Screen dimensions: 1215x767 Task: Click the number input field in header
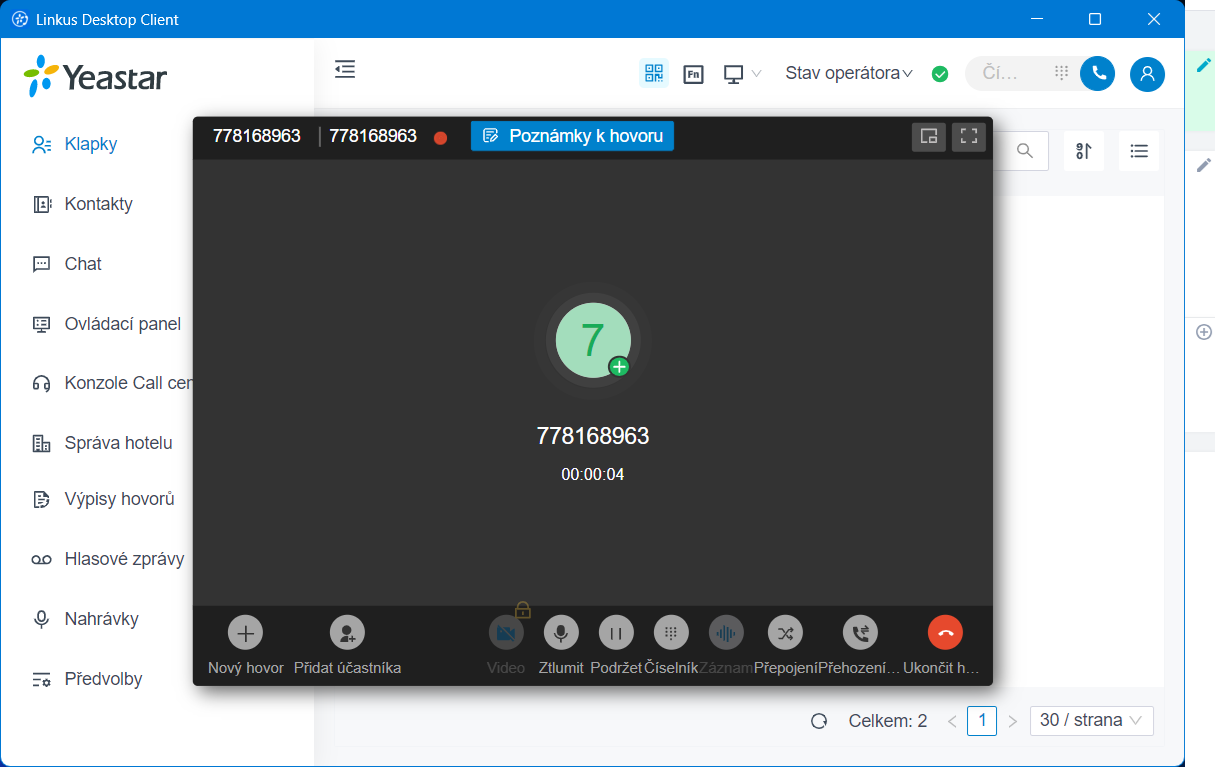coord(1010,73)
